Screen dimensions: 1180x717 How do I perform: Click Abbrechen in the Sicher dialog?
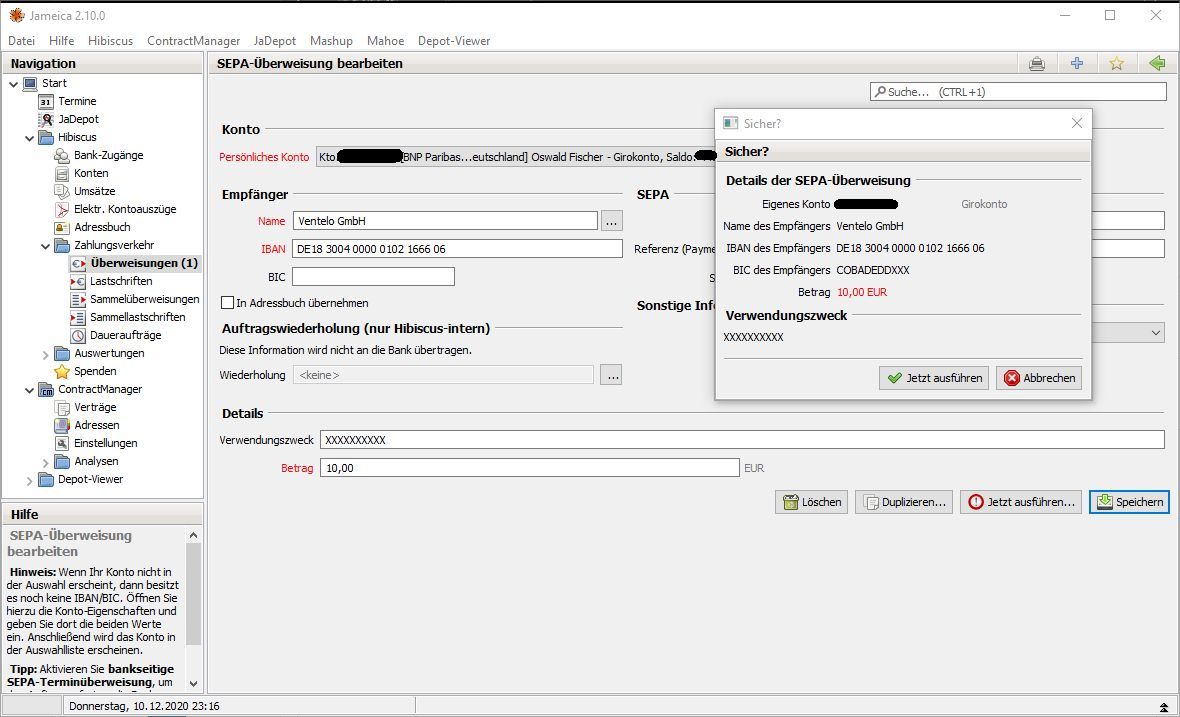click(1038, 378)
